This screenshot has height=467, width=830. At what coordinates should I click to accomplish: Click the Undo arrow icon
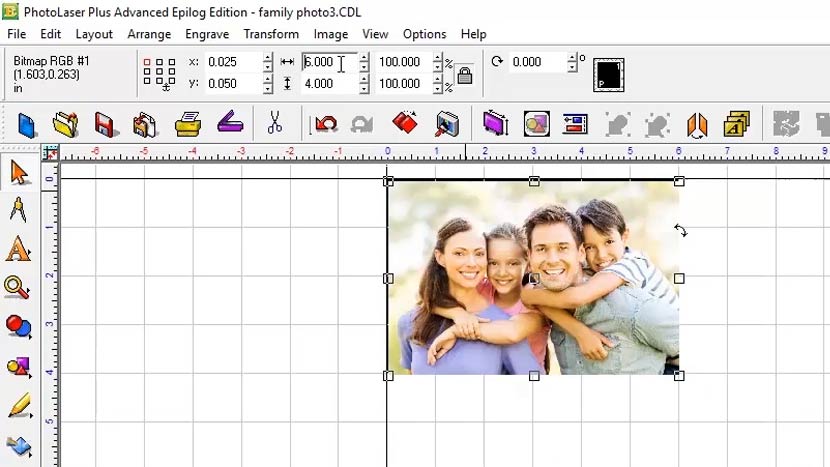325,124
